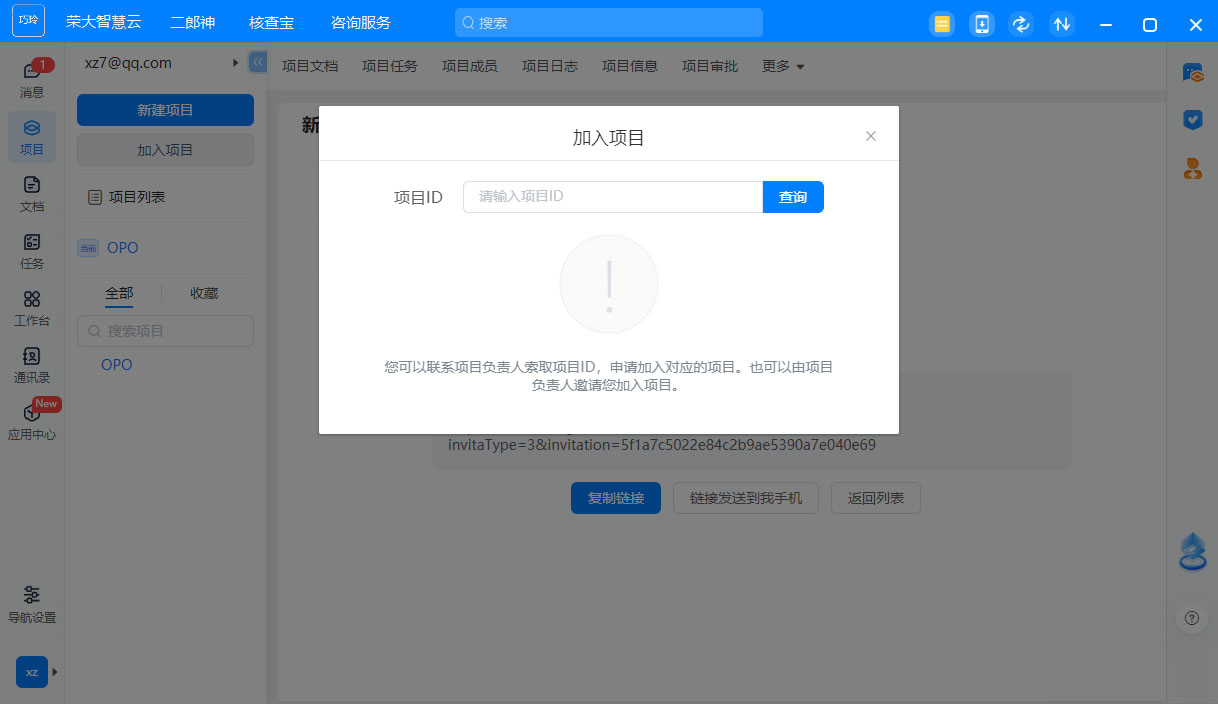Collapse the project sidebar panel

click(257, 62)
